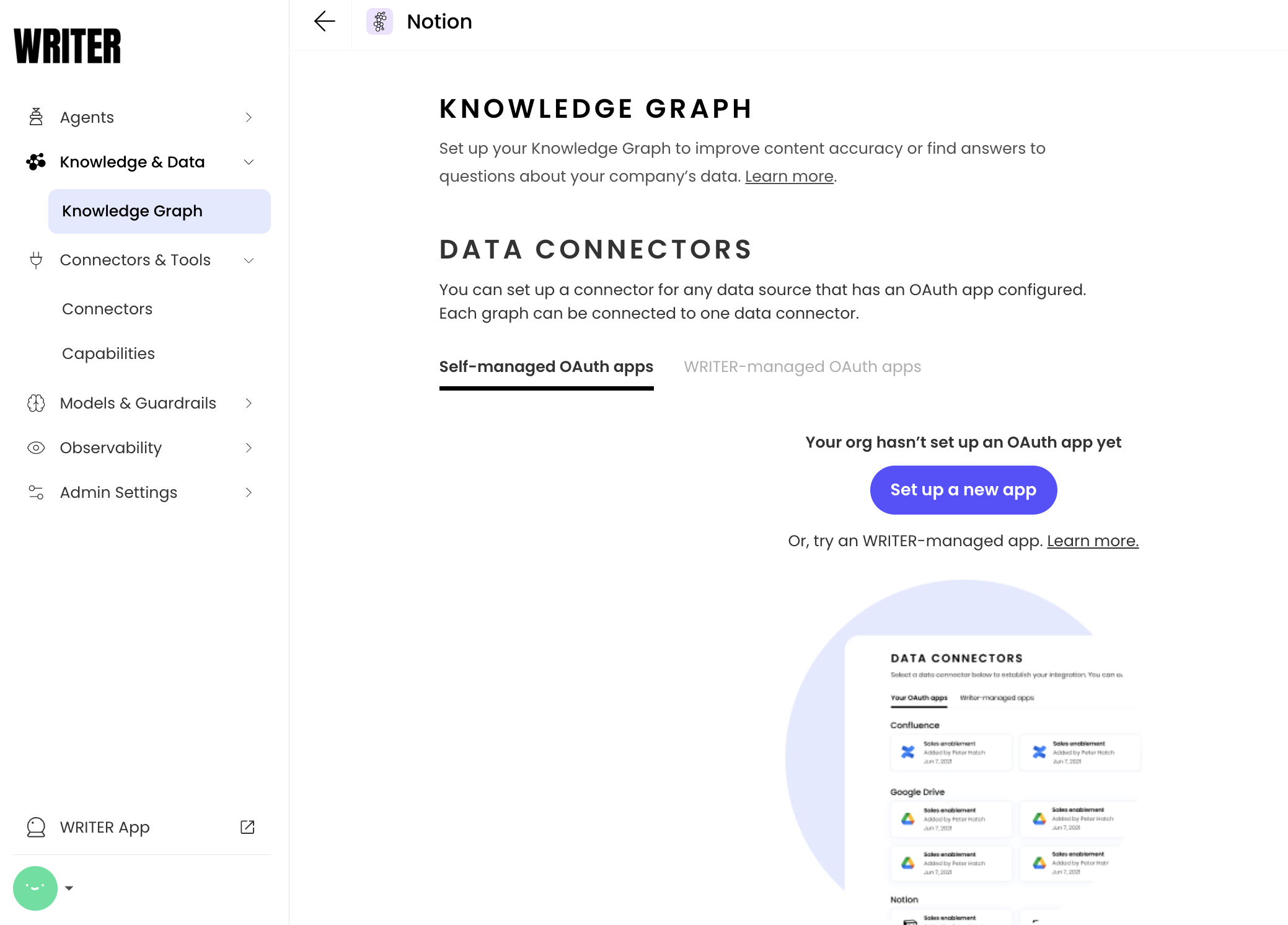The image size is (1288, 925).
Task: Click the Notion connector icon in header
Action: pos(380,22)
